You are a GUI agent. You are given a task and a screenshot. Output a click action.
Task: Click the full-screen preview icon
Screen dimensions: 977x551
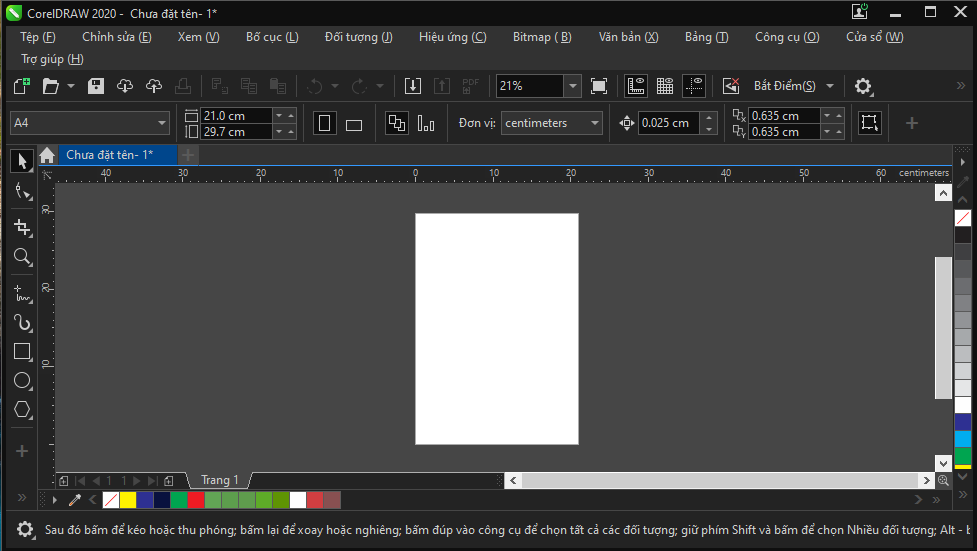[x=599, y=86]
